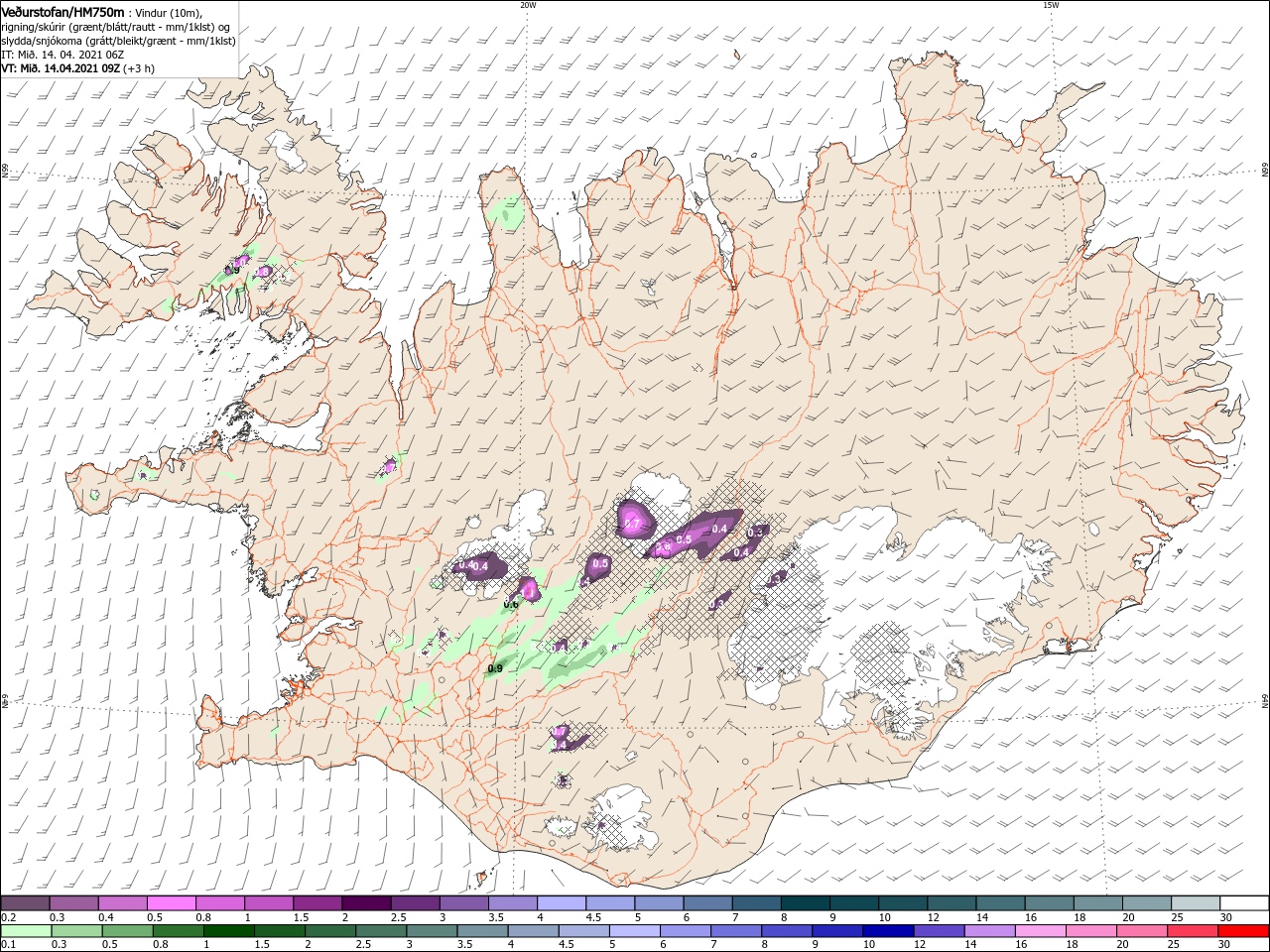
Task: Click the Veðurstofan/HM750m title text
Action: (63, 11)
